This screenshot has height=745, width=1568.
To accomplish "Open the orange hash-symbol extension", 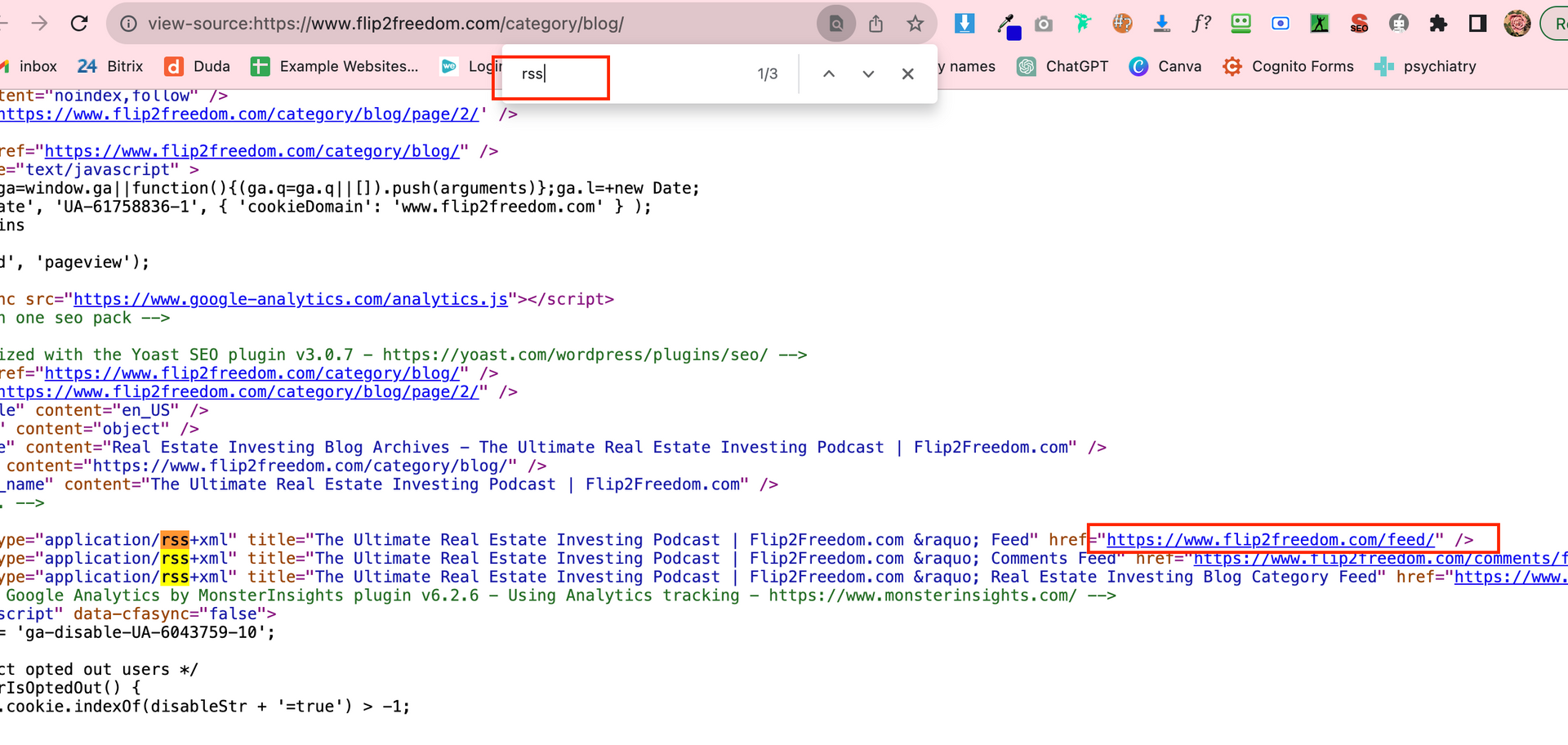I will 1123,24.
